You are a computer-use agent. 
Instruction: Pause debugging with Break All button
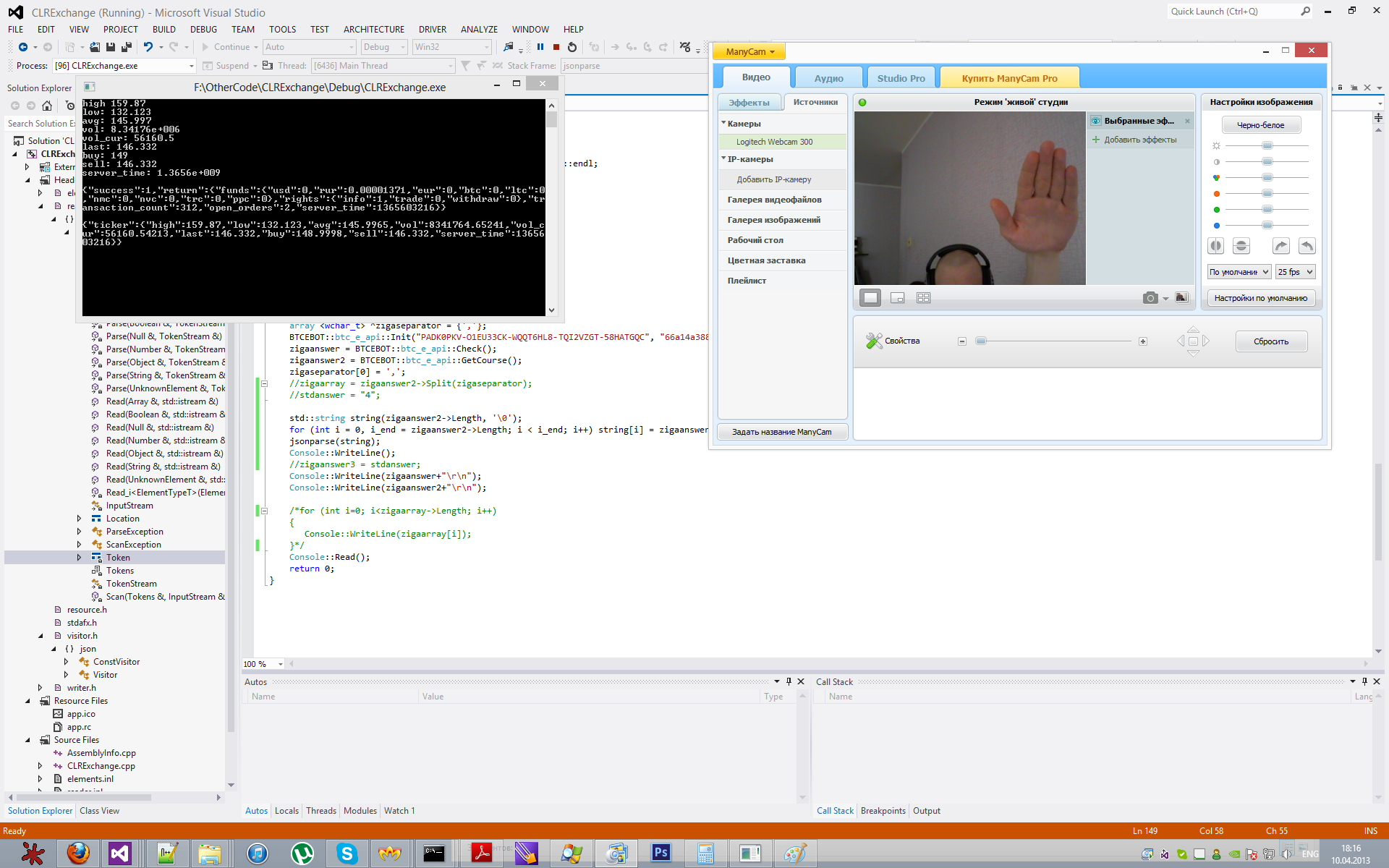click(540, 47)
